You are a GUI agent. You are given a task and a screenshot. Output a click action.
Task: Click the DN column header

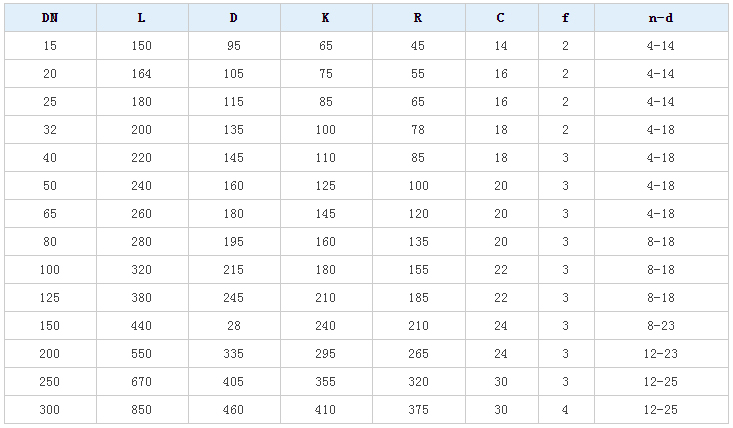click(x=50, y=18)
